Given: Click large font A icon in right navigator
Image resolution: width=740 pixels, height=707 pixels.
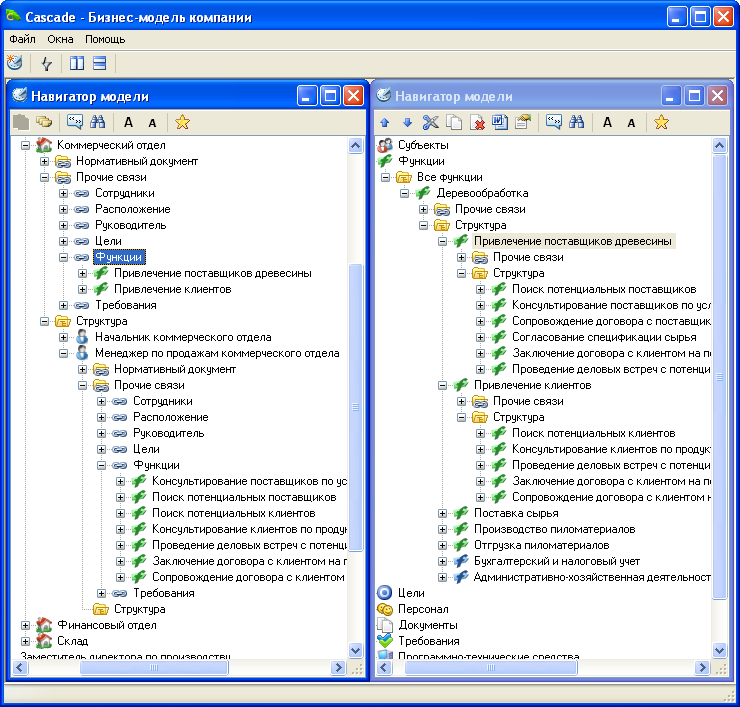Looking at the screenshot, I should [607, 123].
